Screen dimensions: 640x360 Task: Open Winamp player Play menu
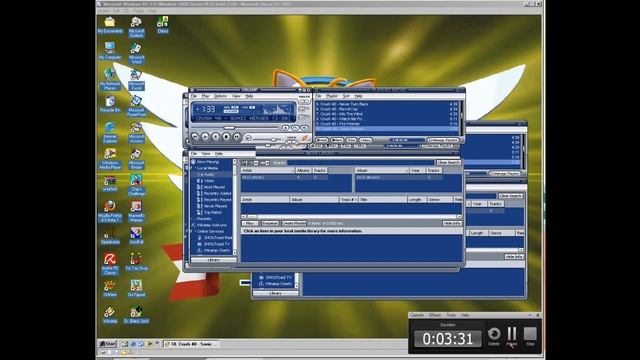pos(205,96)
